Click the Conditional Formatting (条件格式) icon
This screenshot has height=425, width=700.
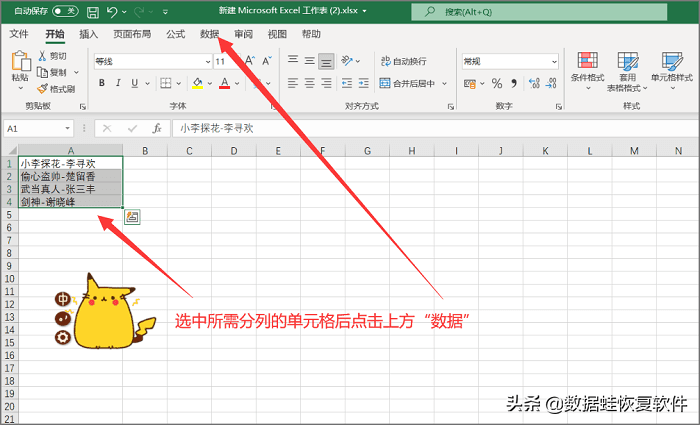[x=588, y=61]
